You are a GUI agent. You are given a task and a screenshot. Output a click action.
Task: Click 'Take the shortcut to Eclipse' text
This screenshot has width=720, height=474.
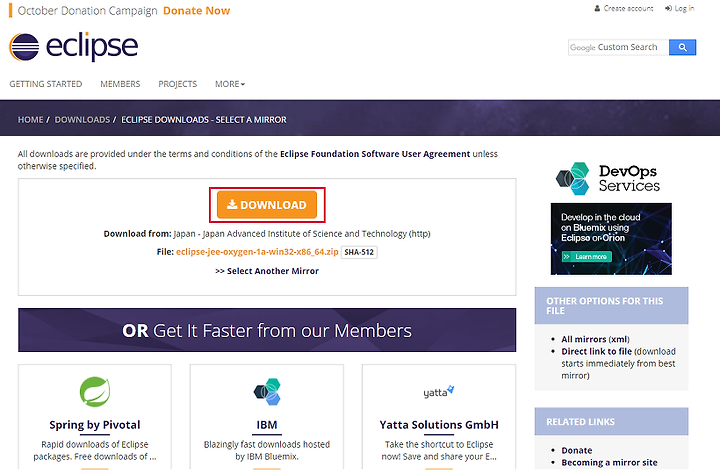pos(439,451)
